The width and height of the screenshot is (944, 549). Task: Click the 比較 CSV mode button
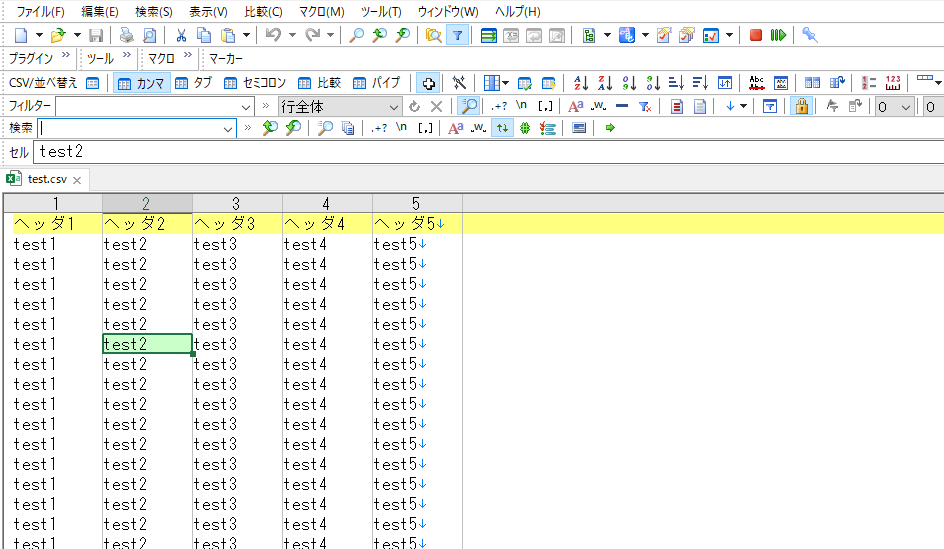coord(320,83)
